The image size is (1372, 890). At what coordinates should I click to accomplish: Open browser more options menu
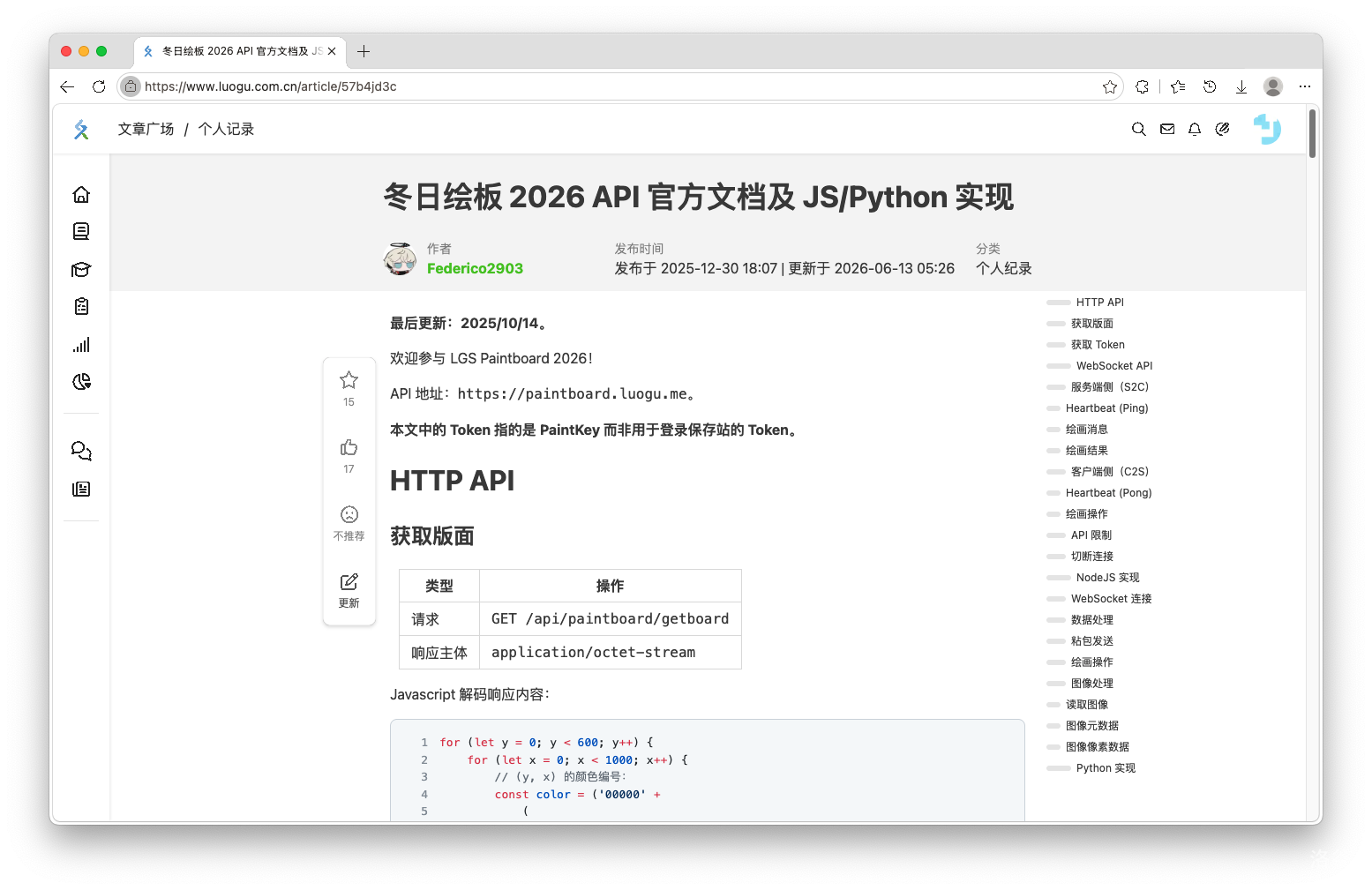(1305, 86)
